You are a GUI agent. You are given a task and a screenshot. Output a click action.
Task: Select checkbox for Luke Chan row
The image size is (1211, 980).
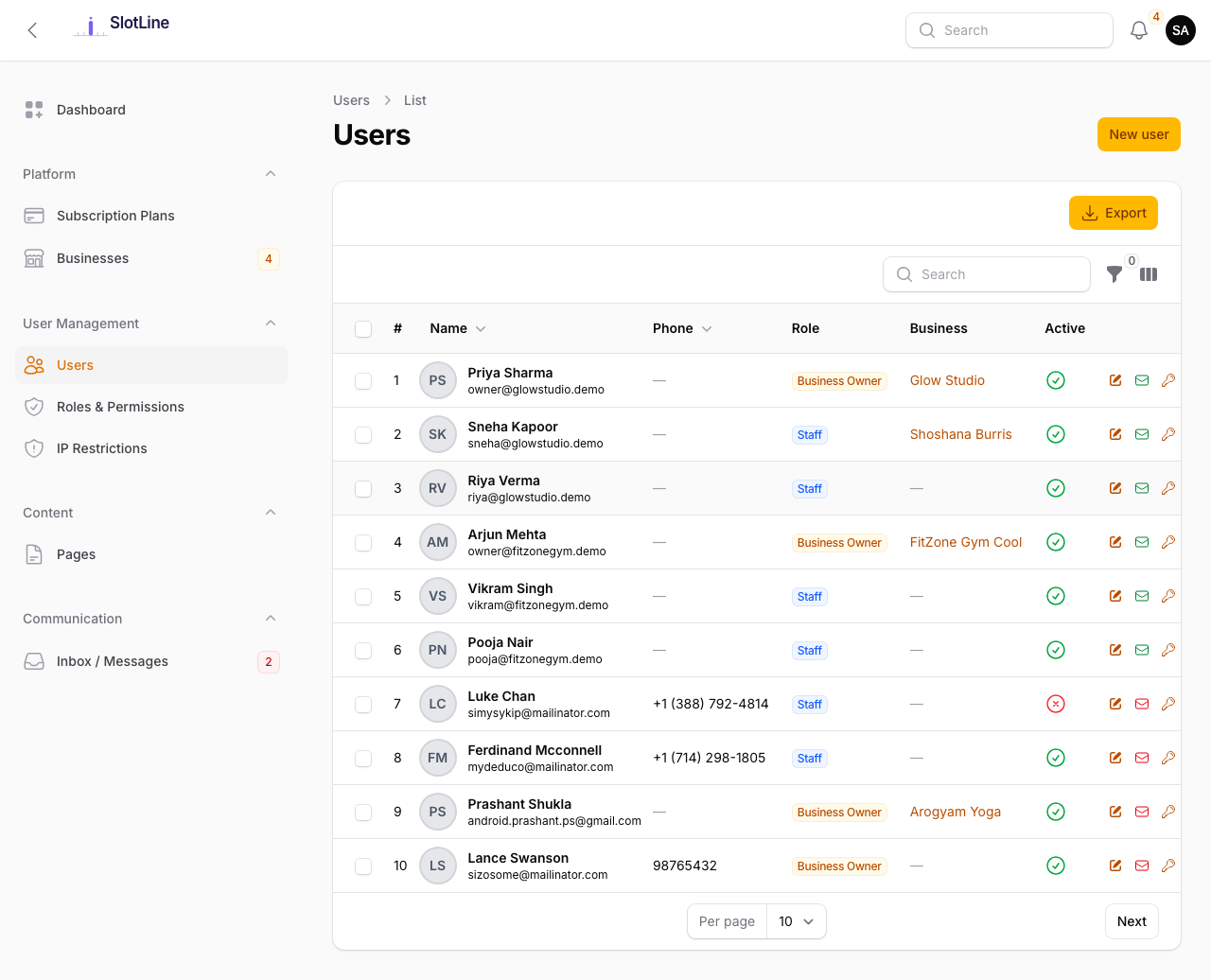[x=363, y=705]
